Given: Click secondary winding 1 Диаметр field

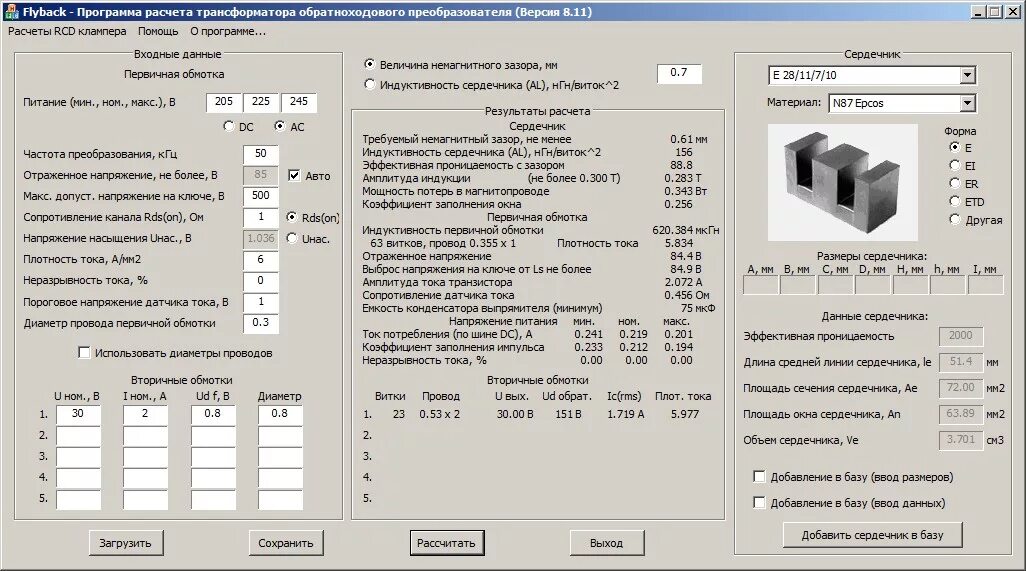Looking at the screenshot, I should [x=280, y=414].
